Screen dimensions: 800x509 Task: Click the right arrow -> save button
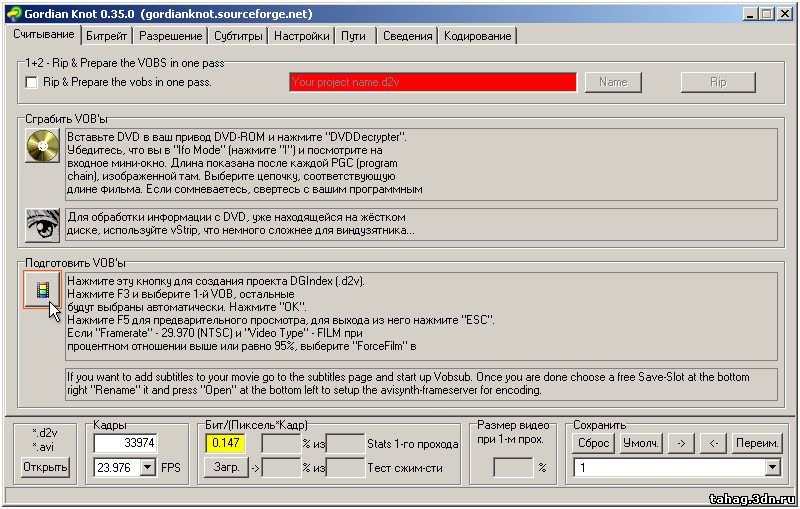tap(681, 443)
